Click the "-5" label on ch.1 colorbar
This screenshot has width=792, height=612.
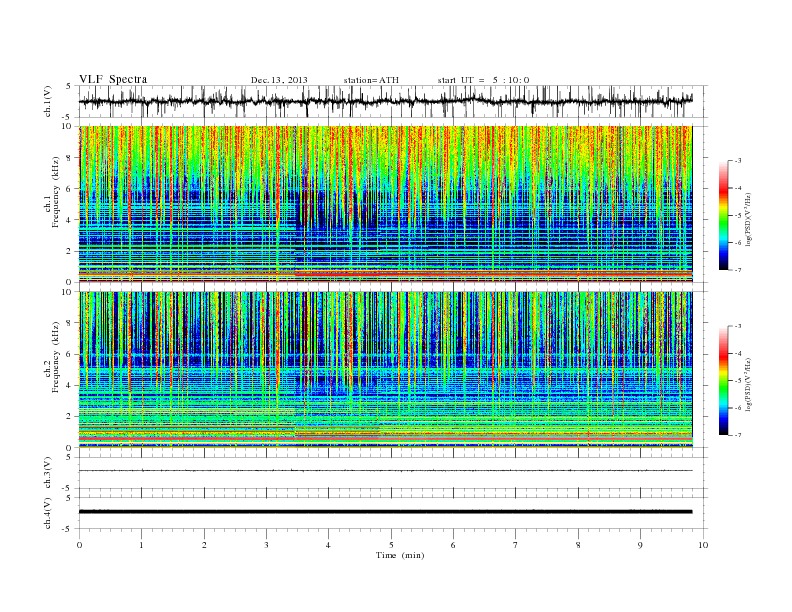[738, 216]
